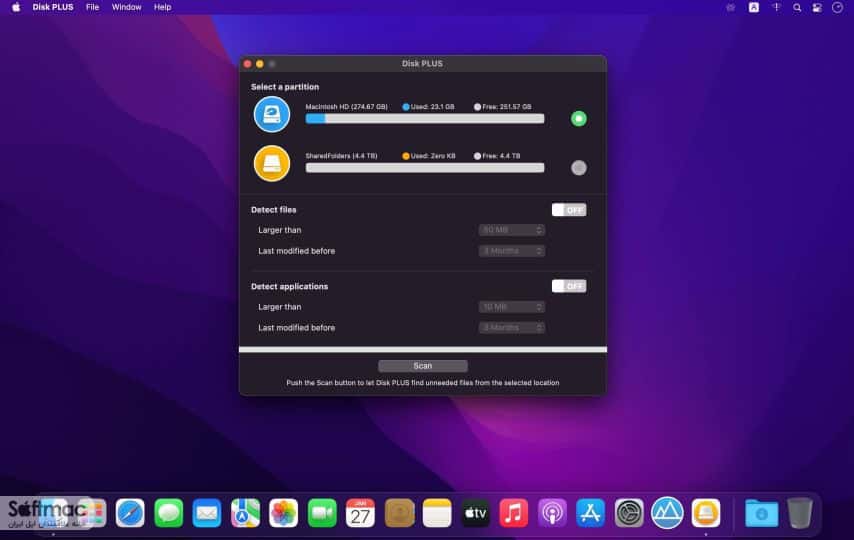Turn on the Detect files switch
The height and width of the screenshot is (540, 854).
click(x=569, y=210)
